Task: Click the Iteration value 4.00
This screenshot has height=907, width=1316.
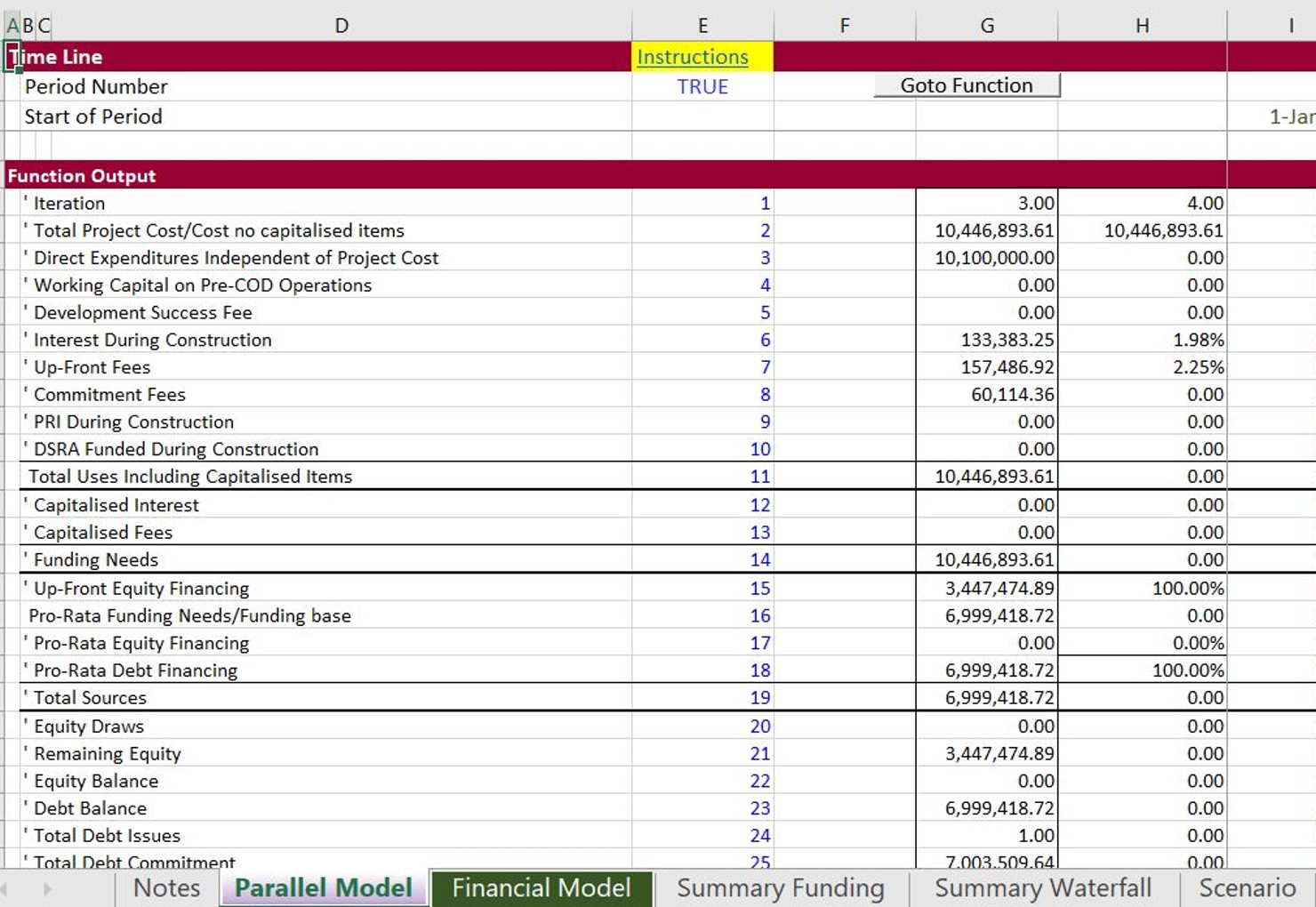Action: (x=1143, y=204)
